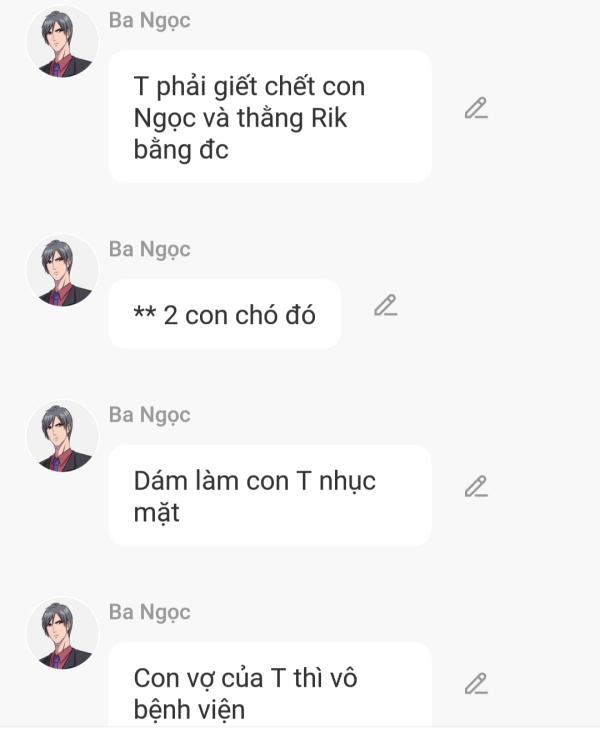Viewport: 600px width, 733px height.
Task: Select avatar beside 'Con vợ của T' message
Action: point(62,634)
